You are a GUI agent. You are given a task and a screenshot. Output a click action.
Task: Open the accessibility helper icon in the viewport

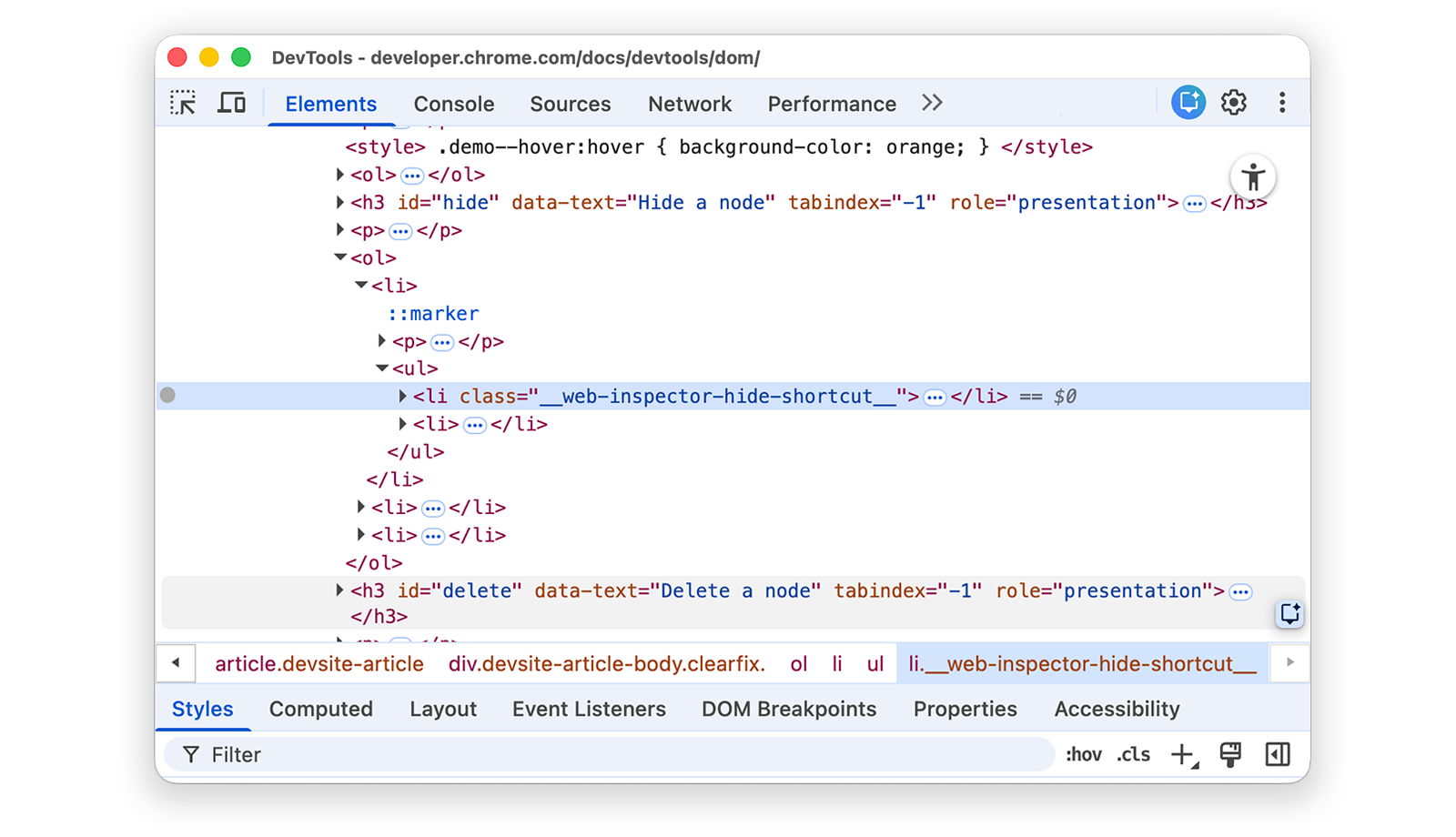1253,176
